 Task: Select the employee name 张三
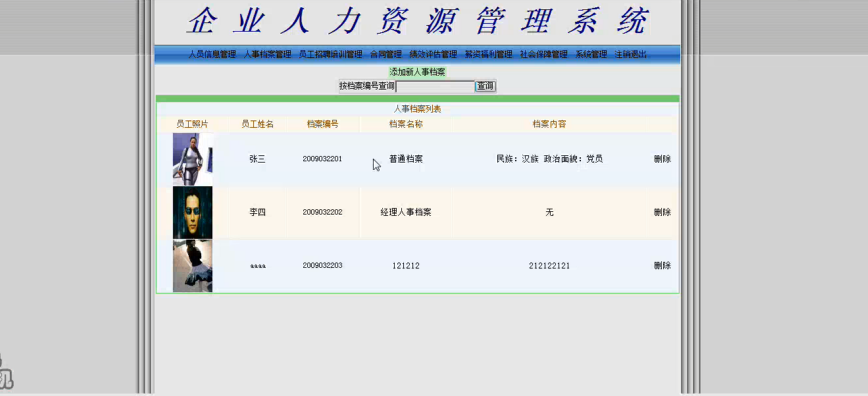pos(257,159)
